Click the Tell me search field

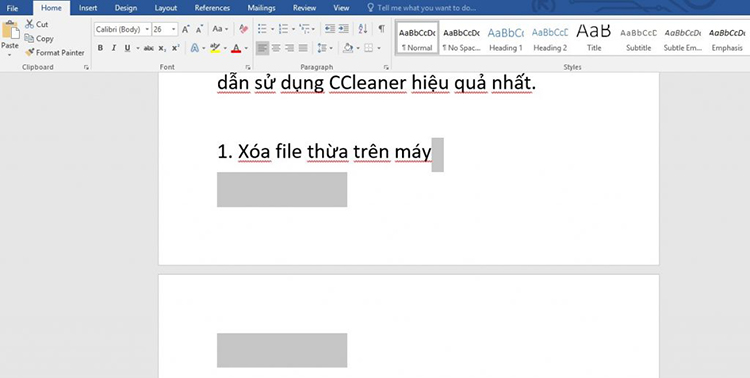(426, 8)
